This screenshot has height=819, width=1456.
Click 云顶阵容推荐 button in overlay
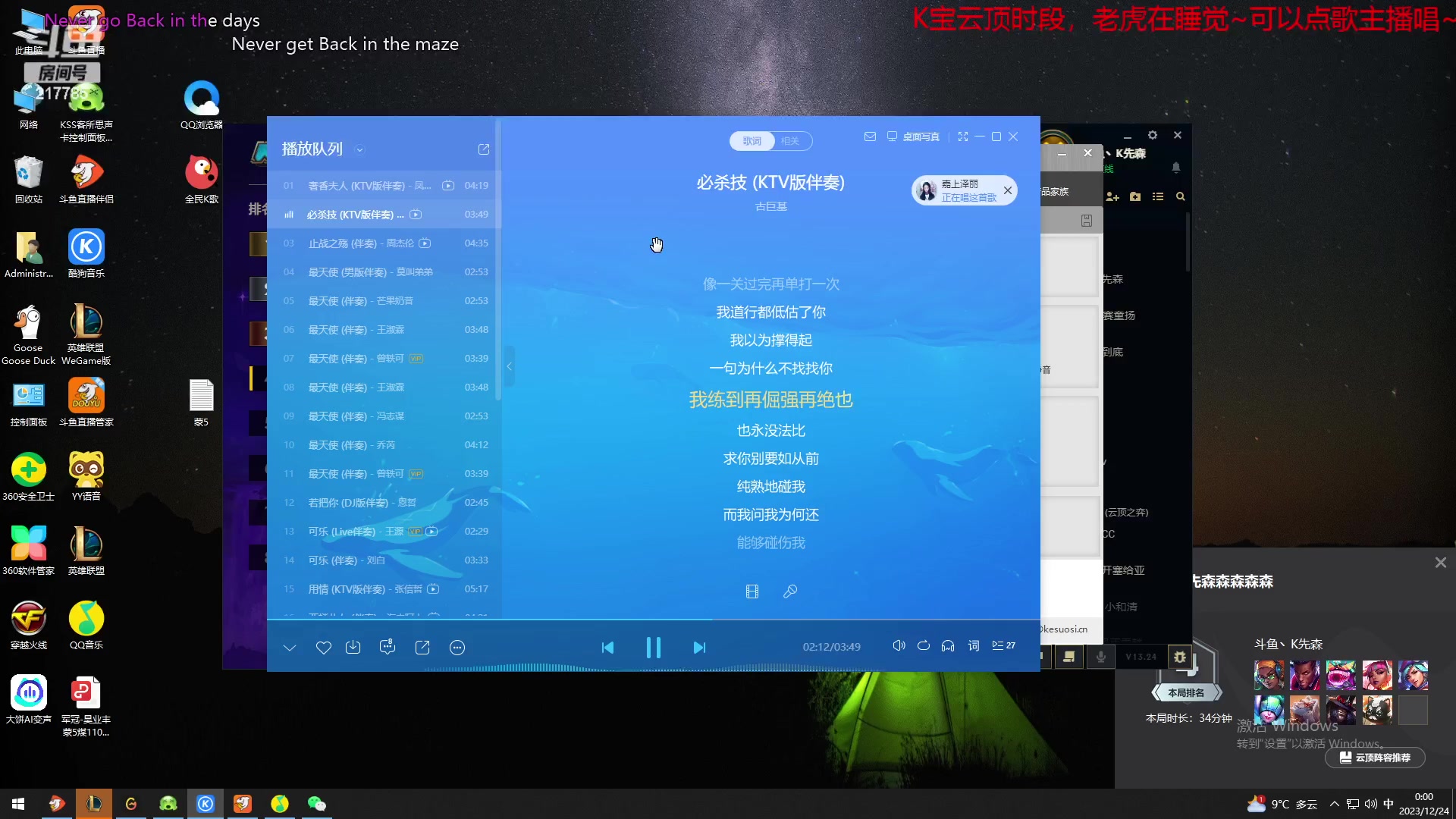pos(1375,758)
